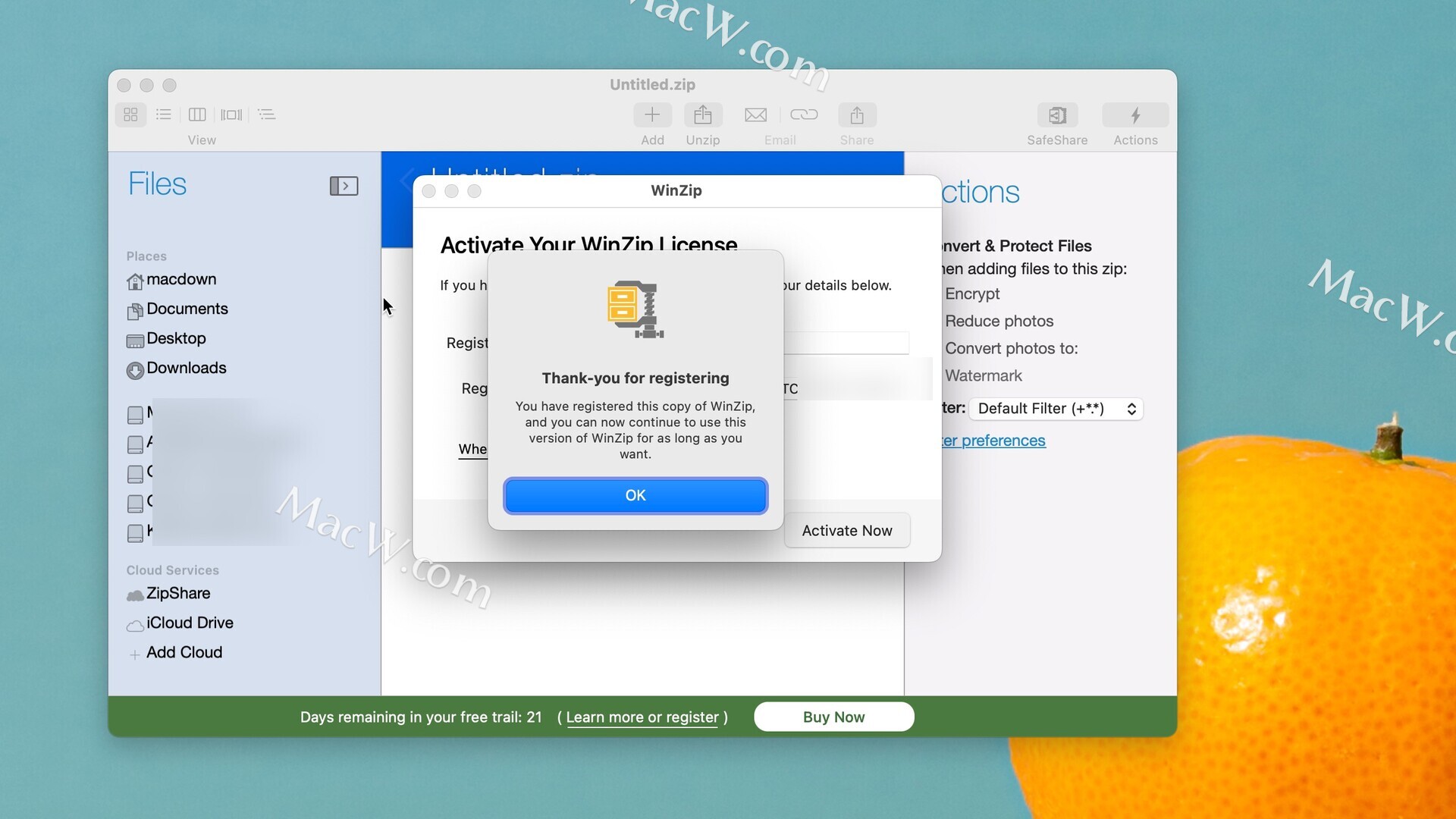Switch to list view

pos(164,115)
